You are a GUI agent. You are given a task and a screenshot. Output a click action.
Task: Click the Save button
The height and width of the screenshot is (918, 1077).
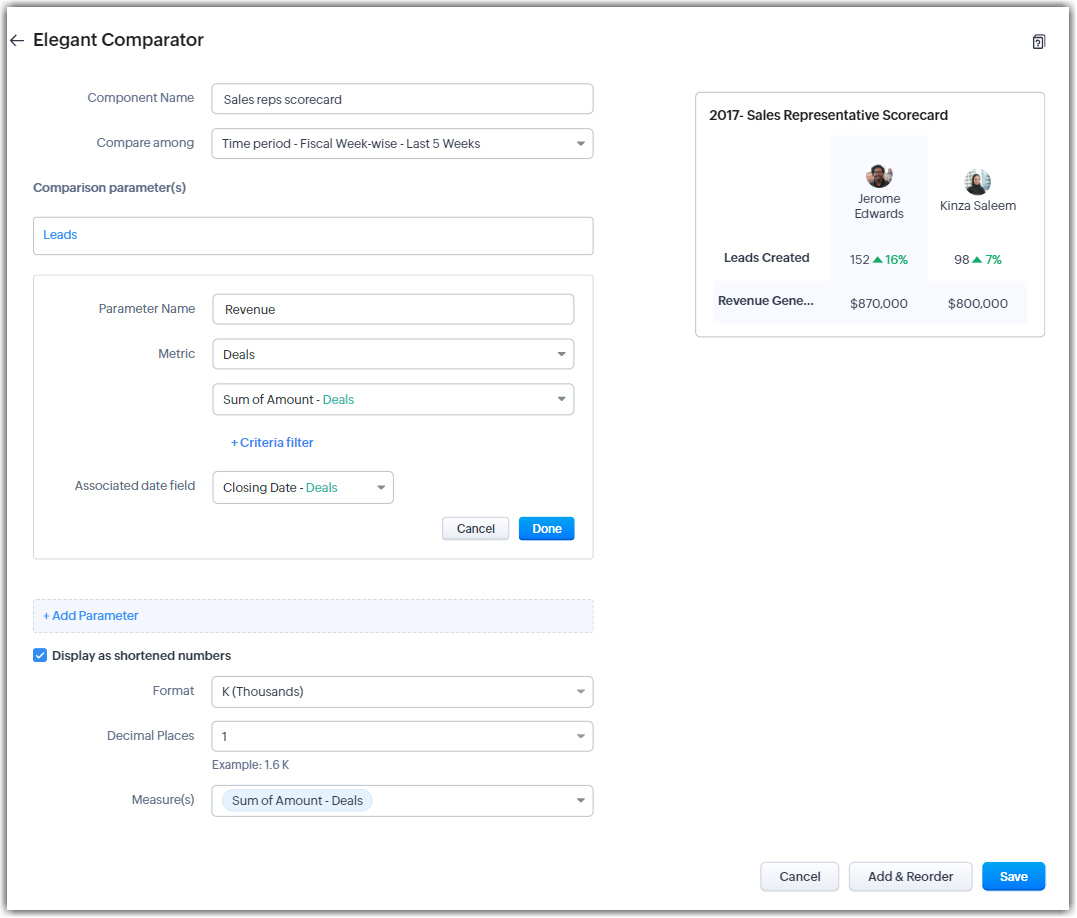[x=1013, y=877]
